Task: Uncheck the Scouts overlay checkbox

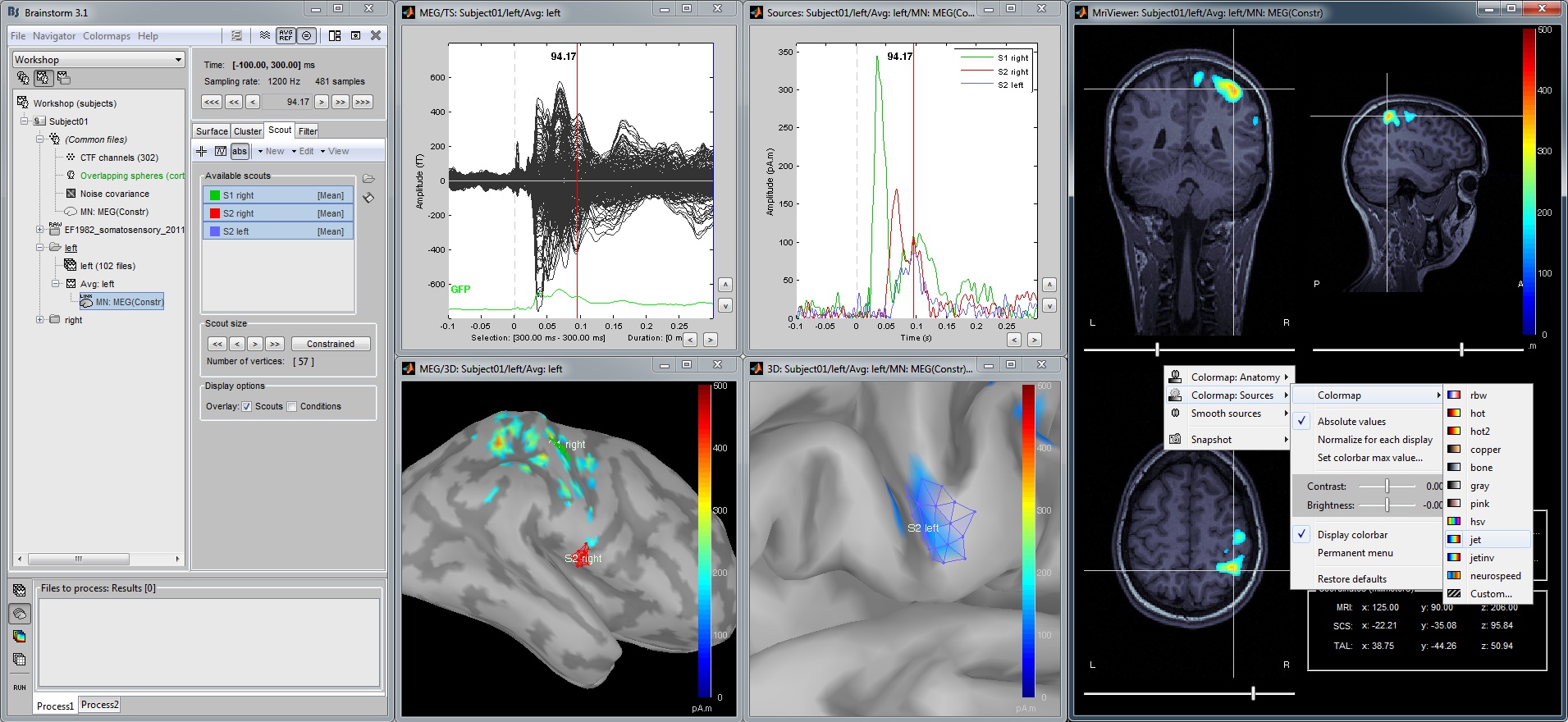Action: click(246, 406)
